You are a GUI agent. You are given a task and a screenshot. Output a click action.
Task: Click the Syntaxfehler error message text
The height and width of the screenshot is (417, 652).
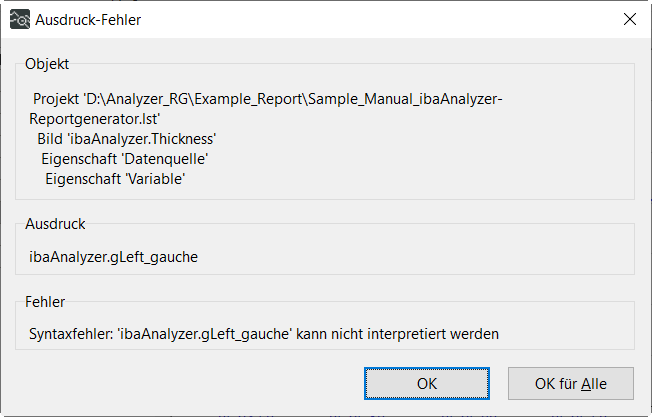pos(264,332)
